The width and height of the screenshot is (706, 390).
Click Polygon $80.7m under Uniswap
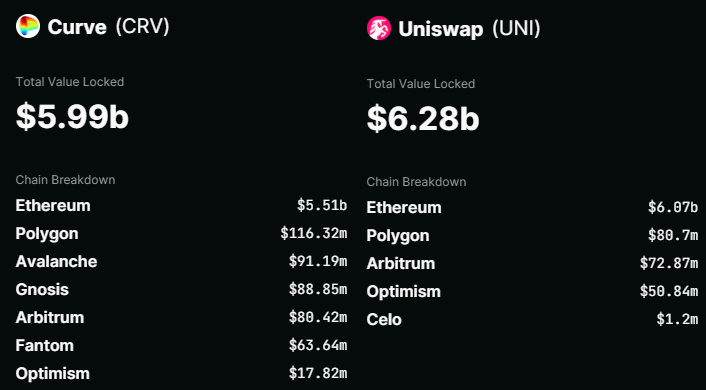[532, 236]
